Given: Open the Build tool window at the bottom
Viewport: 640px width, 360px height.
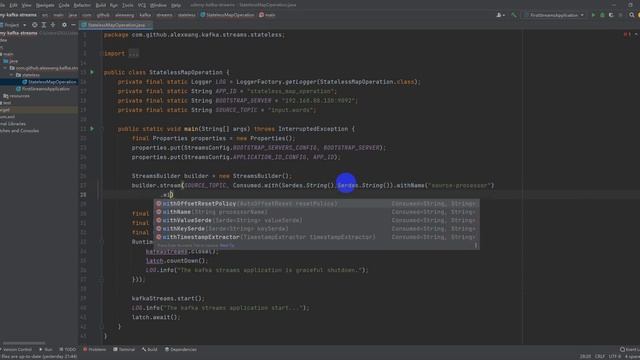Looking at the screenshot, I should click(150, 350).
